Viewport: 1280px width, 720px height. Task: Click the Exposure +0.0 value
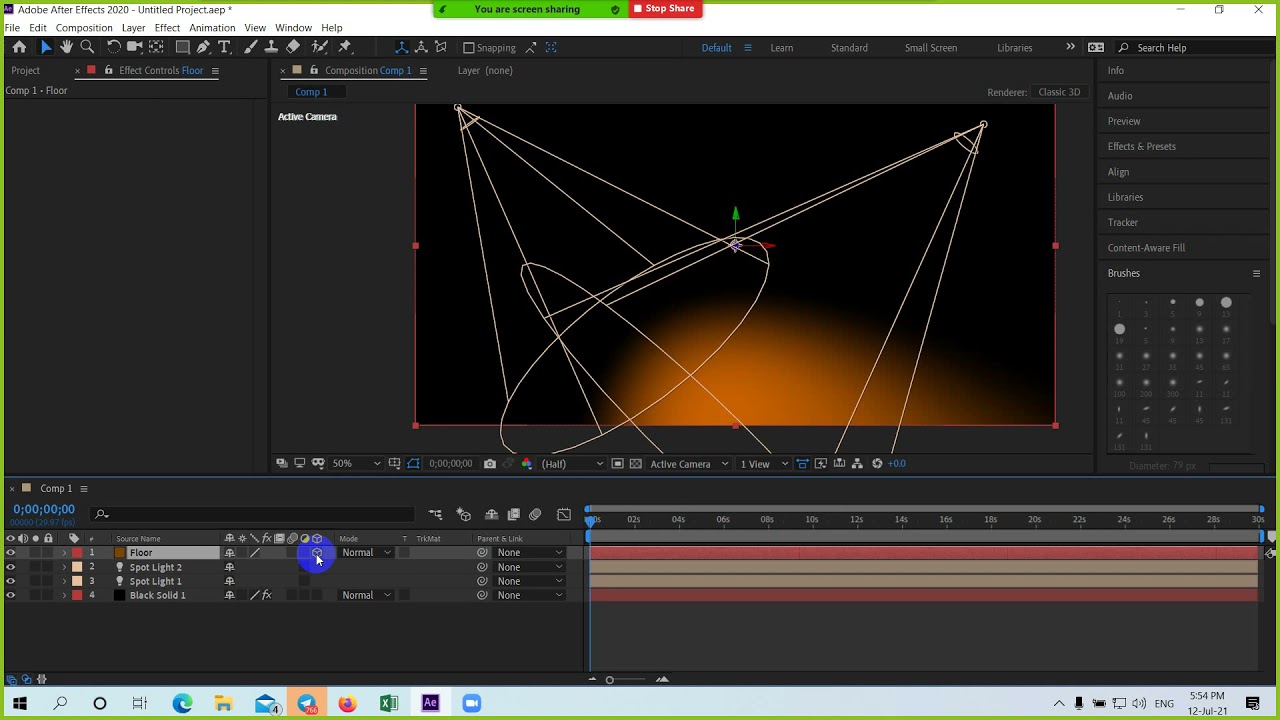[896, 463]
